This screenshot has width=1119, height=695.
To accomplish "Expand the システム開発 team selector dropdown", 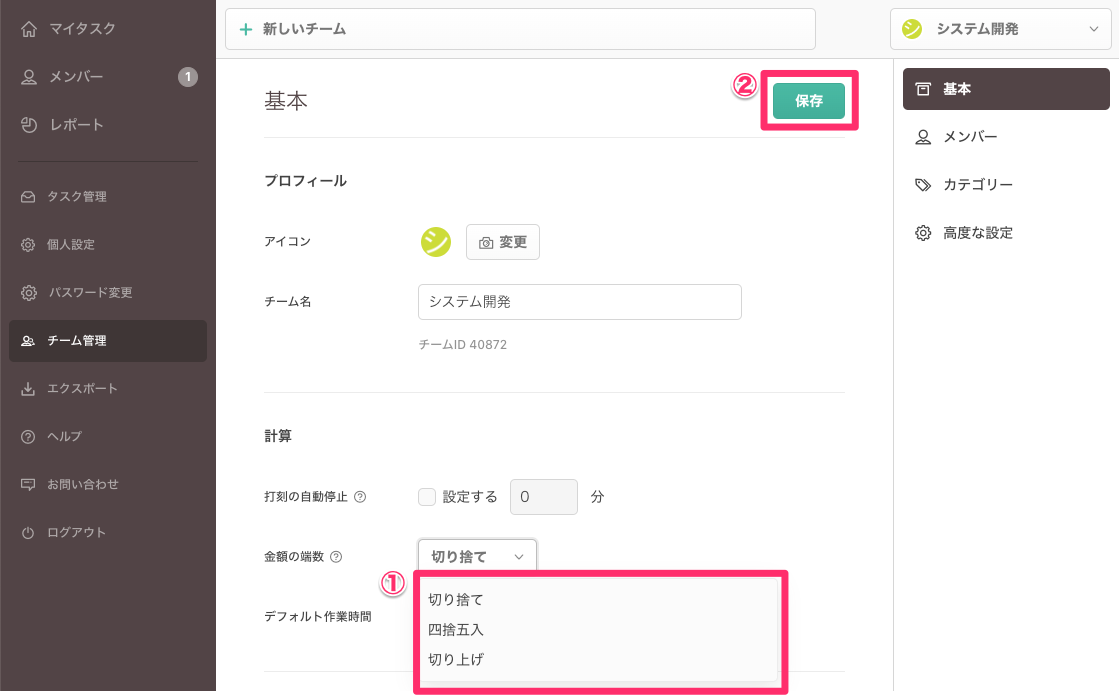I will [x=999, y=29].
